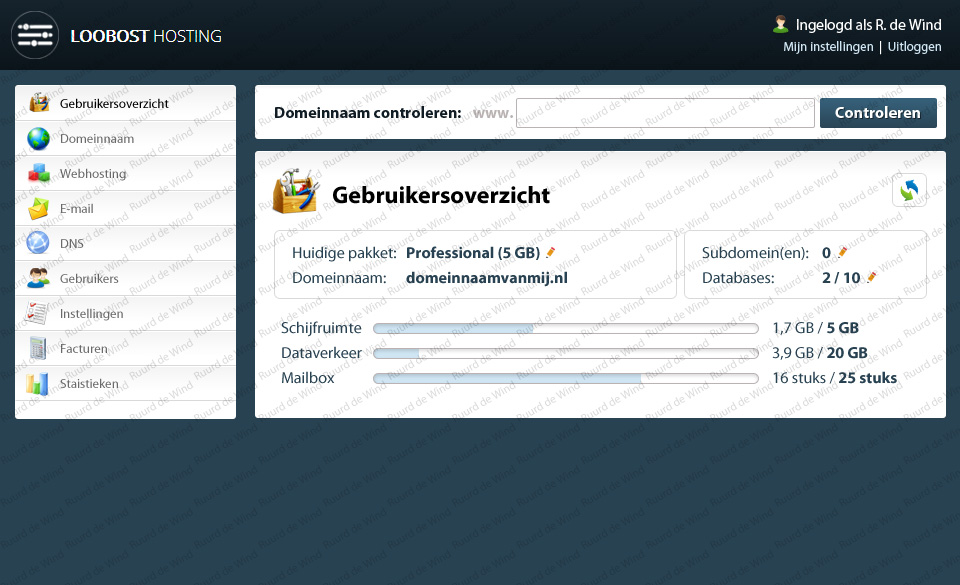The height and width of the screenshot is (585, 960).
Task: Open the Domeinnaam menu item
Action: pyautogui.click(x=126, y=138)
